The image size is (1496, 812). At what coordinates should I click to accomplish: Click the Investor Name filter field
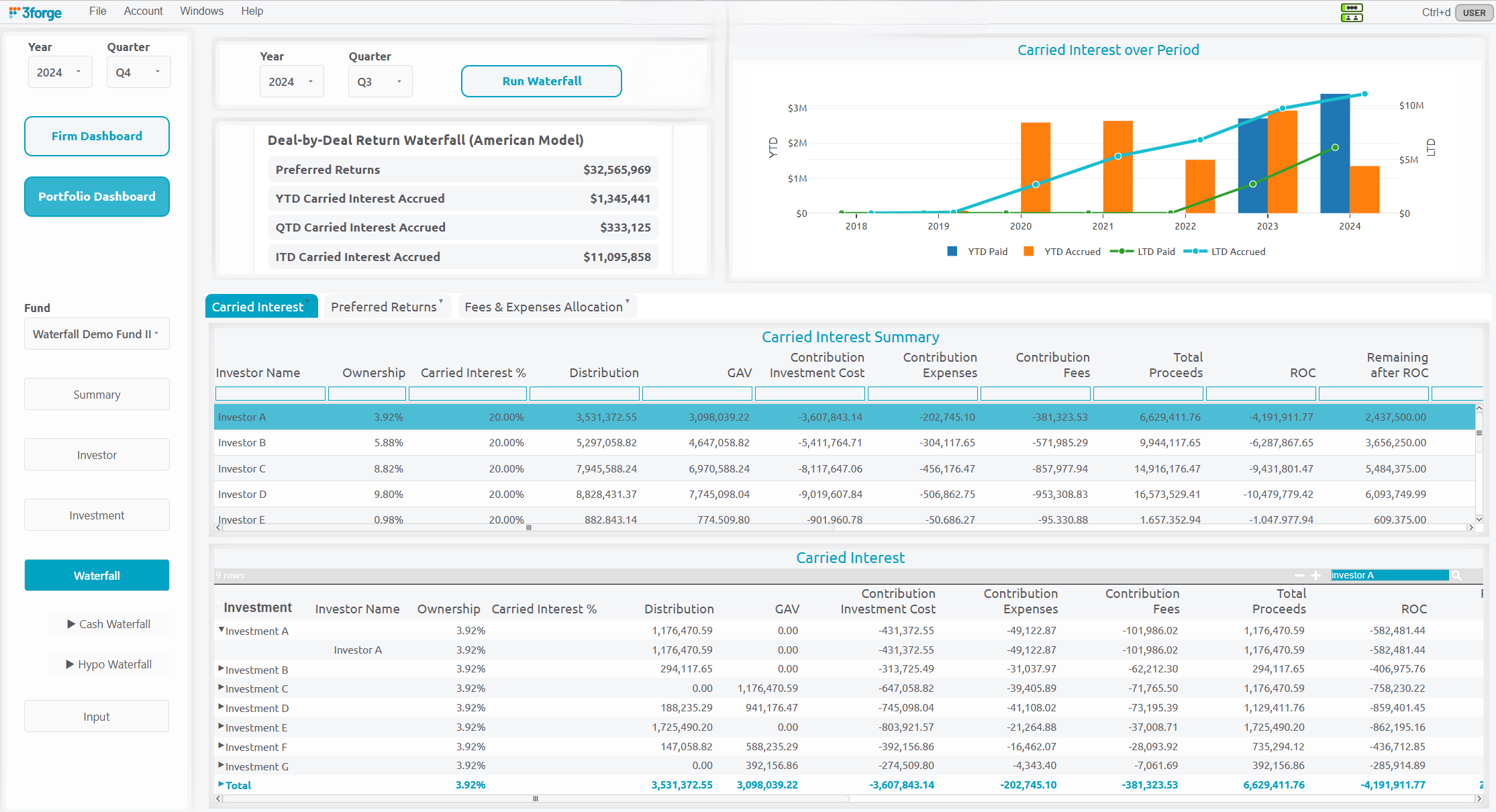pyautogui.click(x=270, y=394)
